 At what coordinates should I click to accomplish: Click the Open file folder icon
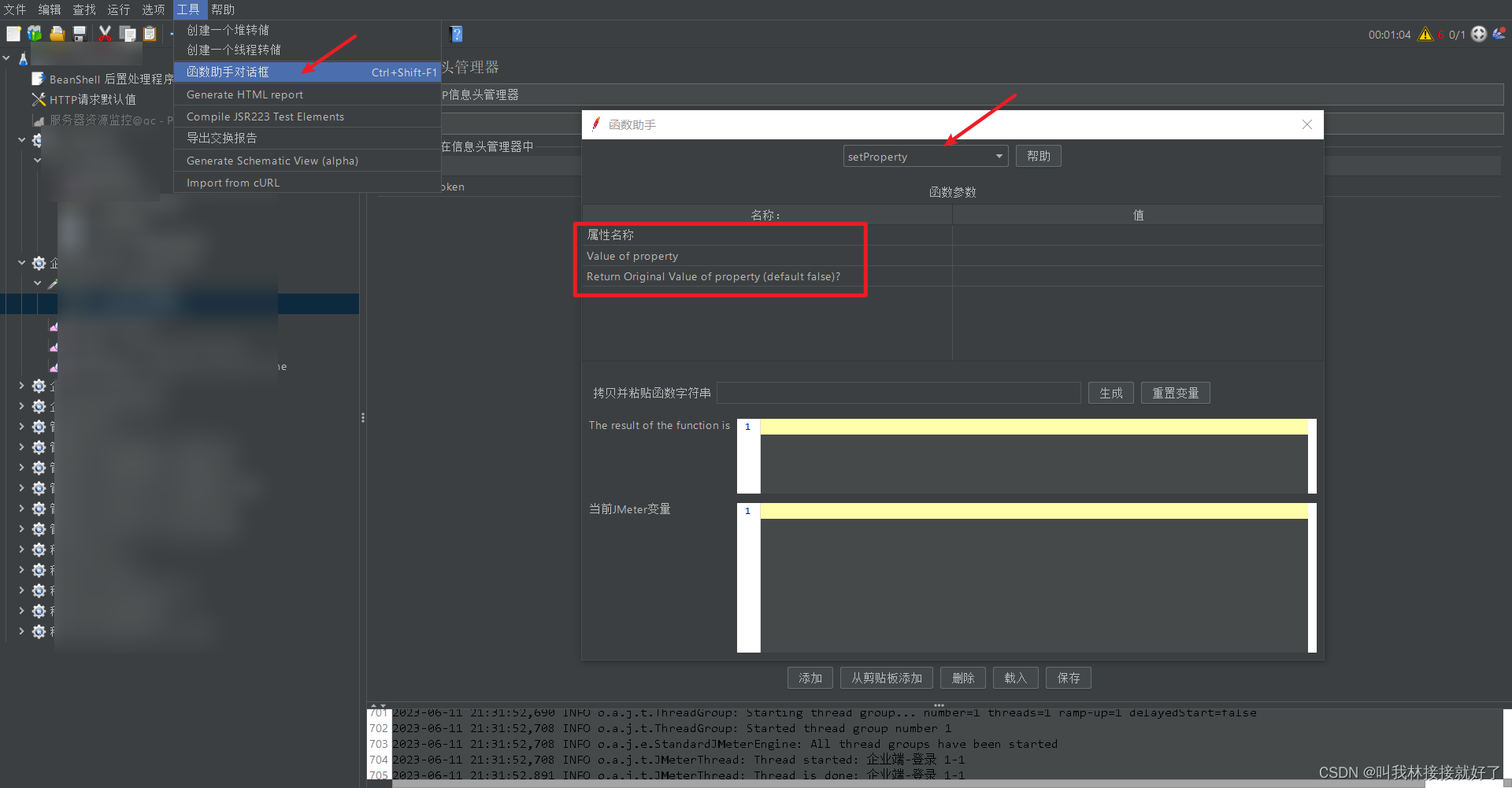[x=57, y=34]
